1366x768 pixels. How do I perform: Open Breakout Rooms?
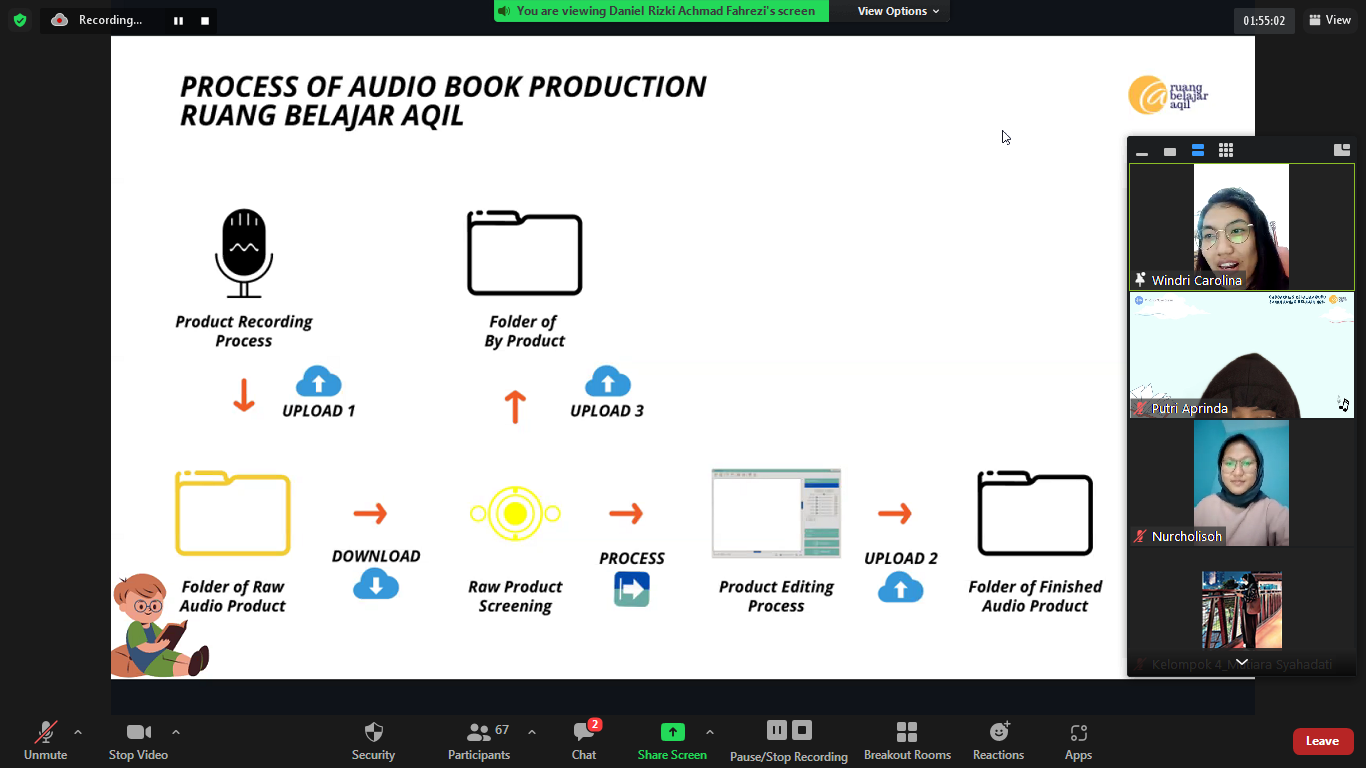(x=907, y=741)
